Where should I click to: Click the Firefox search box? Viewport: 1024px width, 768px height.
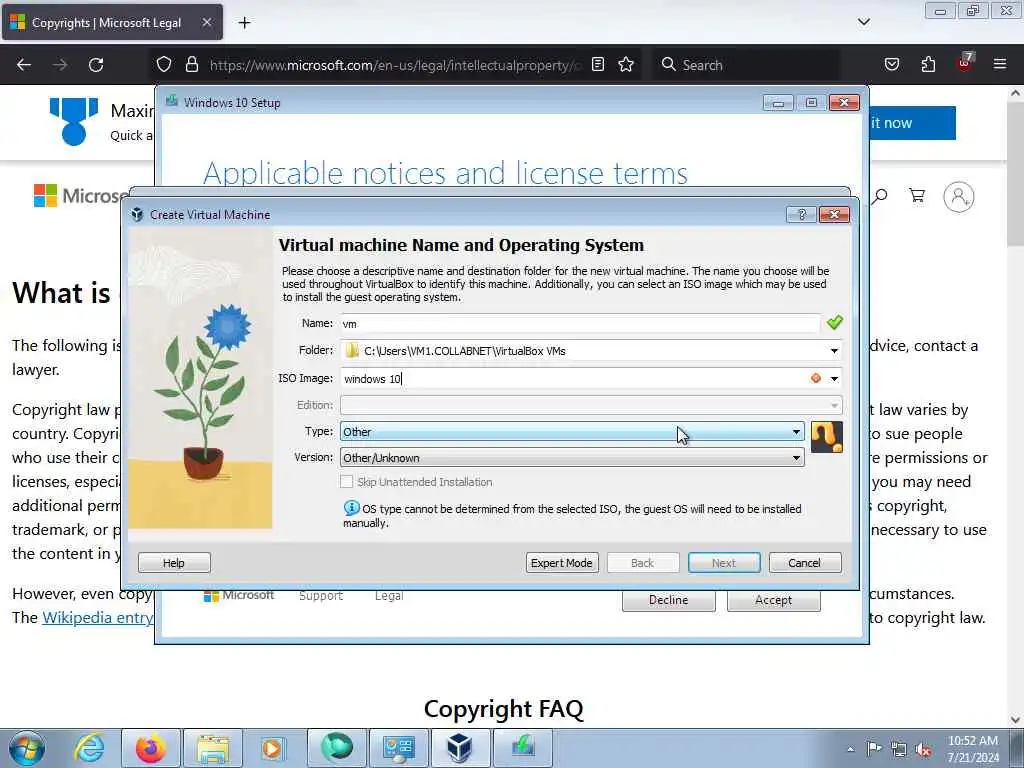click(746, 65)
